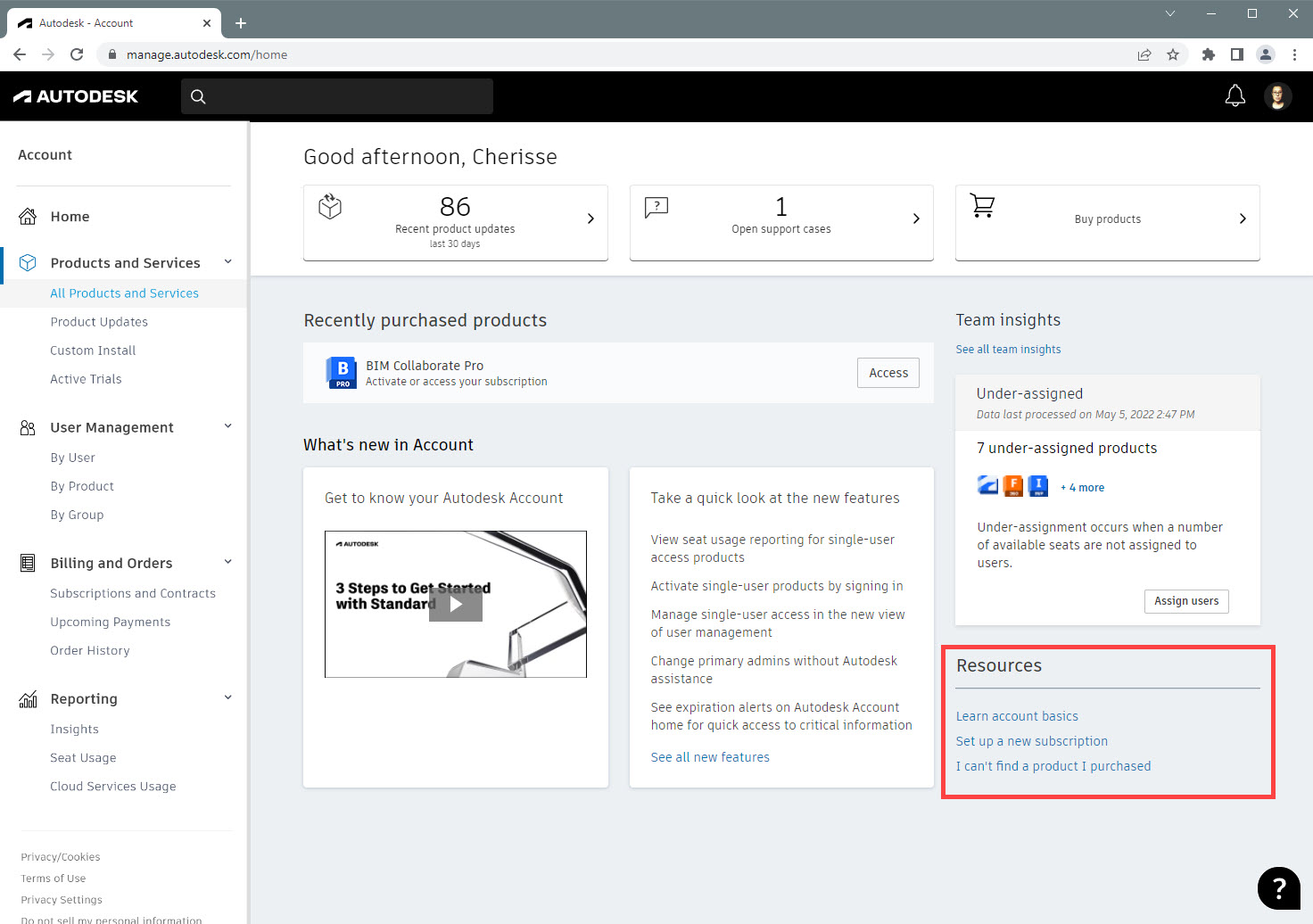
Task: Open Learn account basics link
Action: (1017, 716)
